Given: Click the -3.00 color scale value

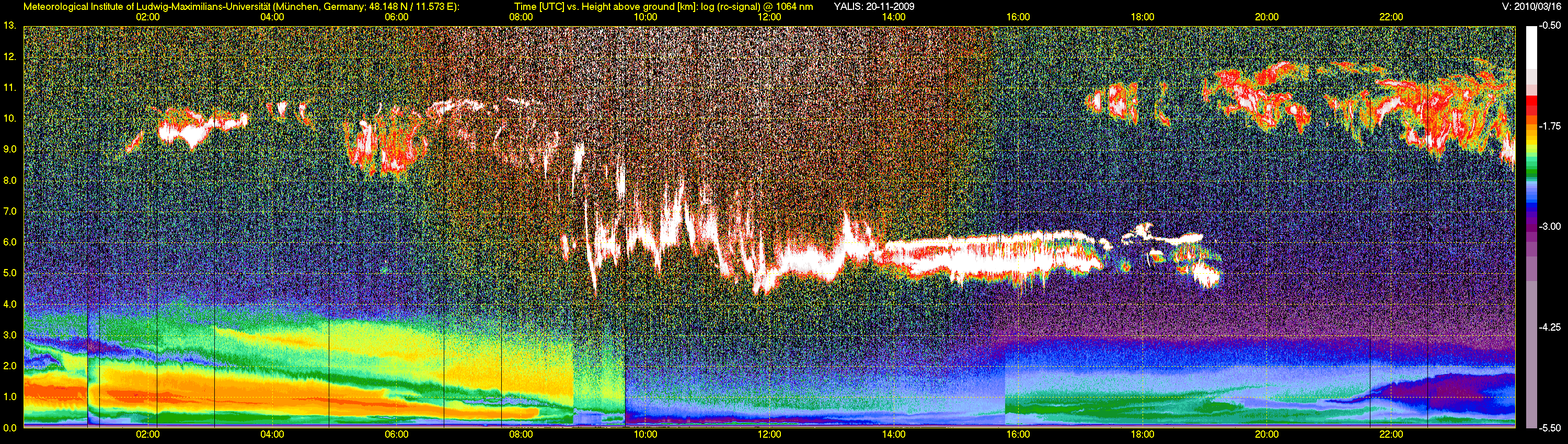Looking at the screenshot, I should (x=1550, y=226).
